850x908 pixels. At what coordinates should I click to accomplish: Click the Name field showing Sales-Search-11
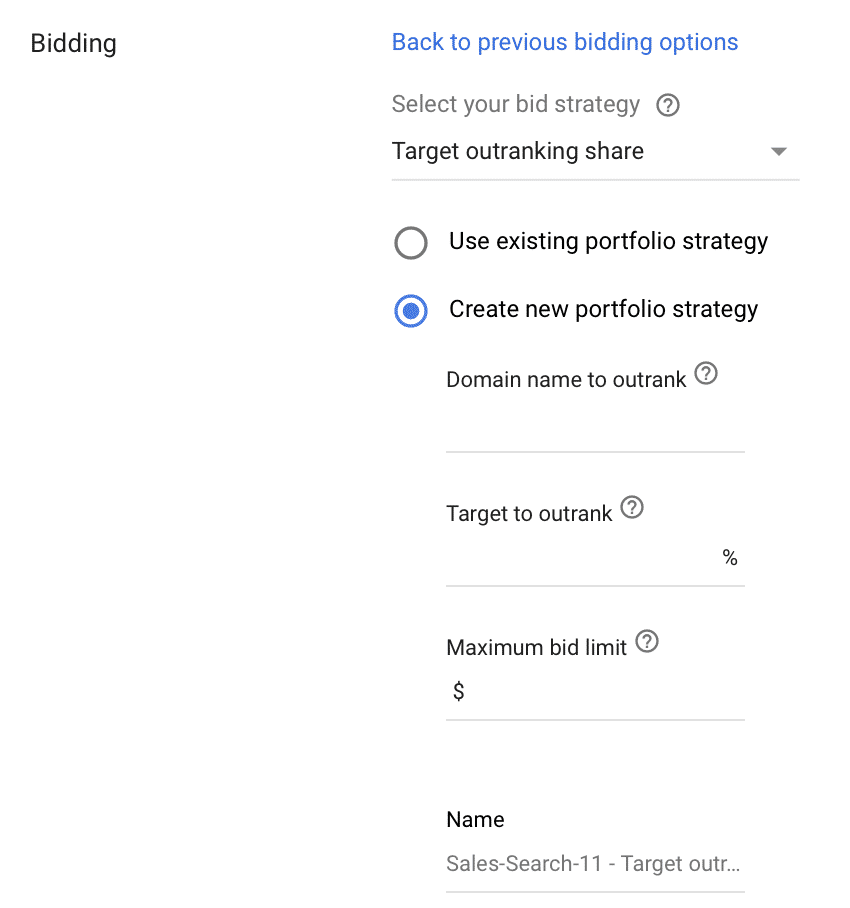tap(595, 864)
